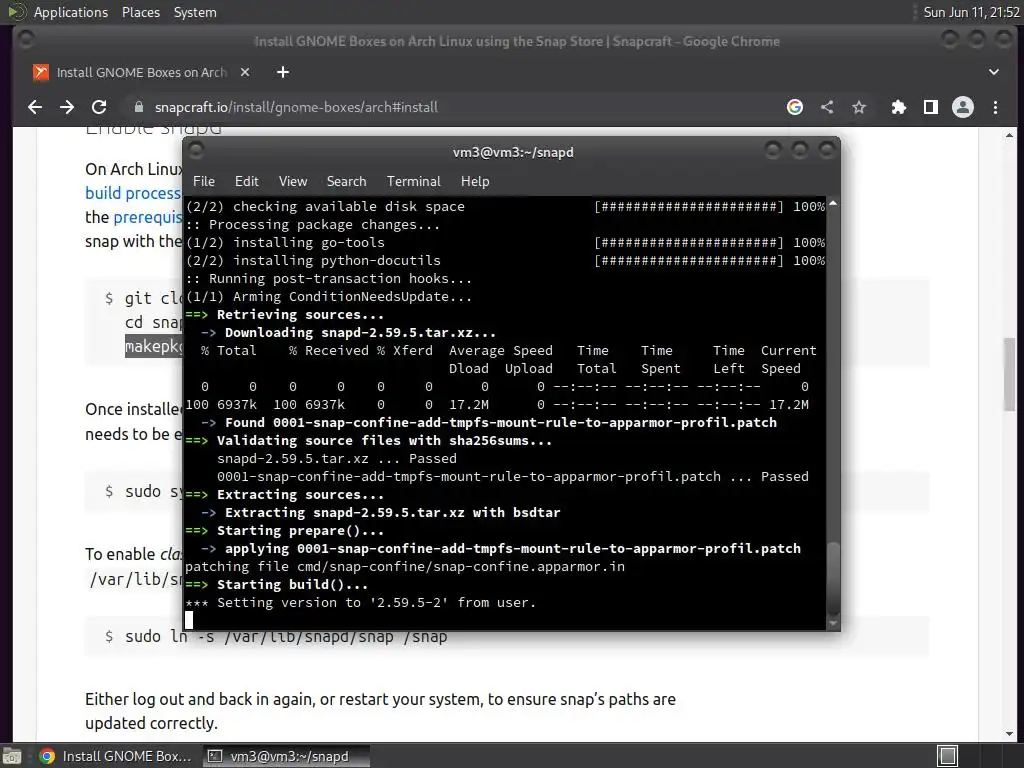Click terminal scrollbar up arrow

pyautogui.click(x=833, y=204)
